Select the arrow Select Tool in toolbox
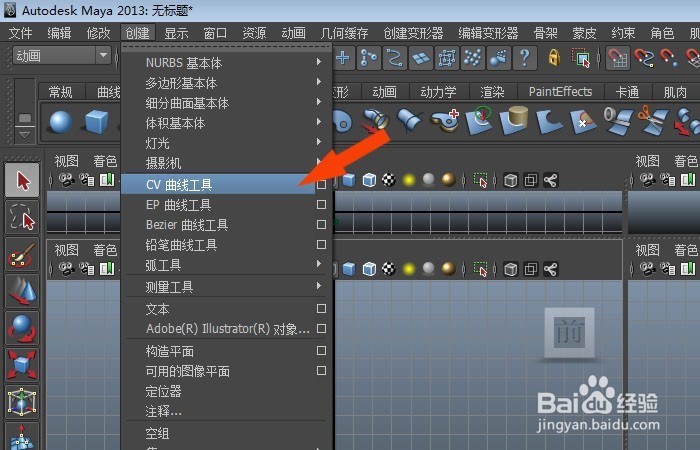Image resolution: width=700 pixels, height=450 pixels. pos(22,180)
